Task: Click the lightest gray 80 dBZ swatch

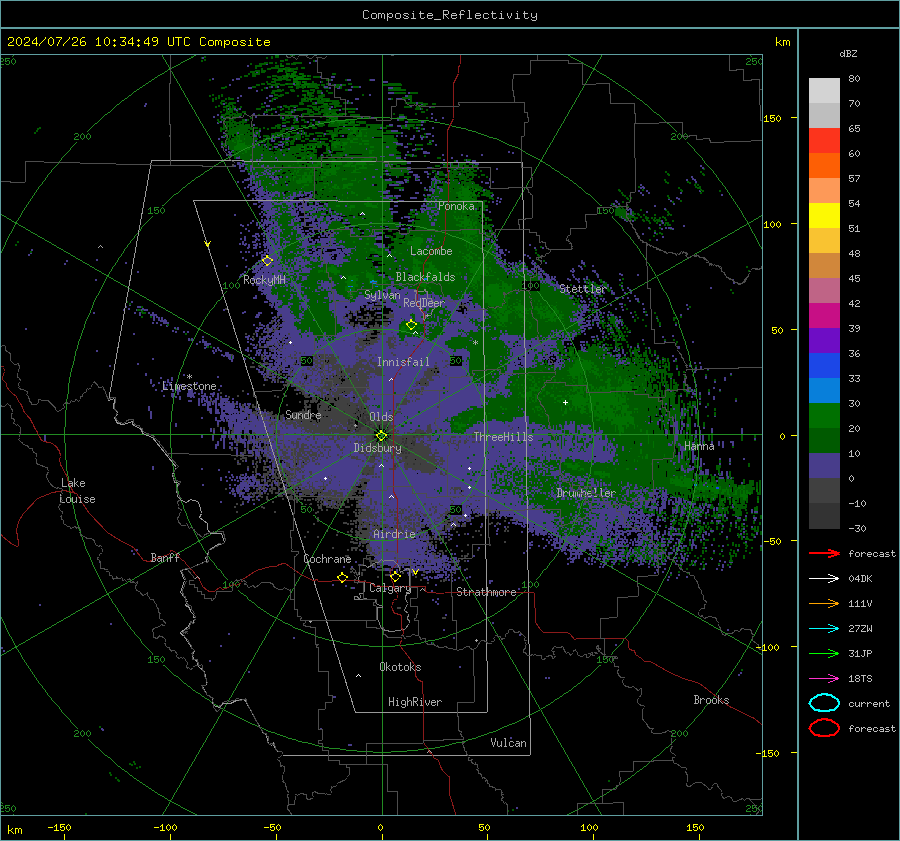Action: pos(824,90)
